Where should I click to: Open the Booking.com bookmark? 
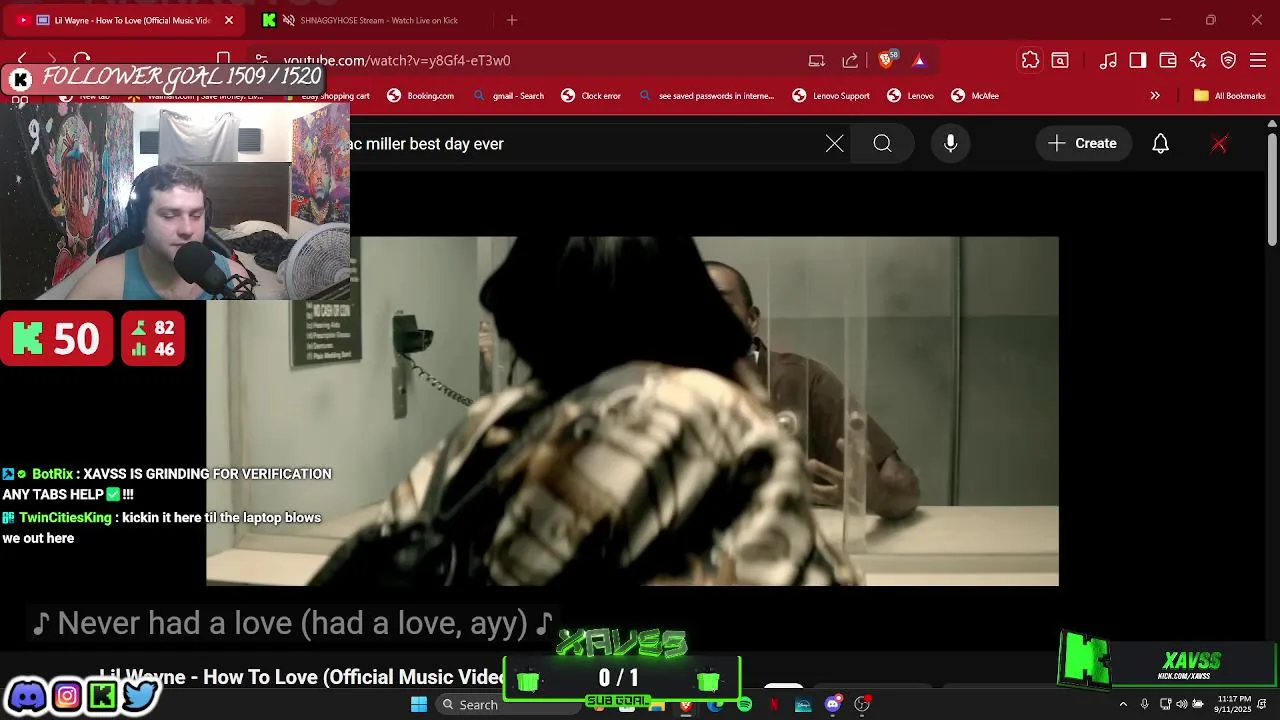(421, 96)
